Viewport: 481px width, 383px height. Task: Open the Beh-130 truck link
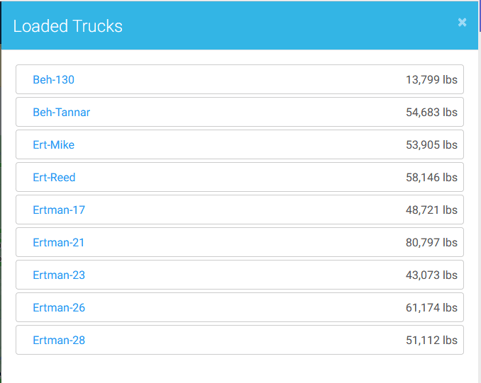(53, 80)
